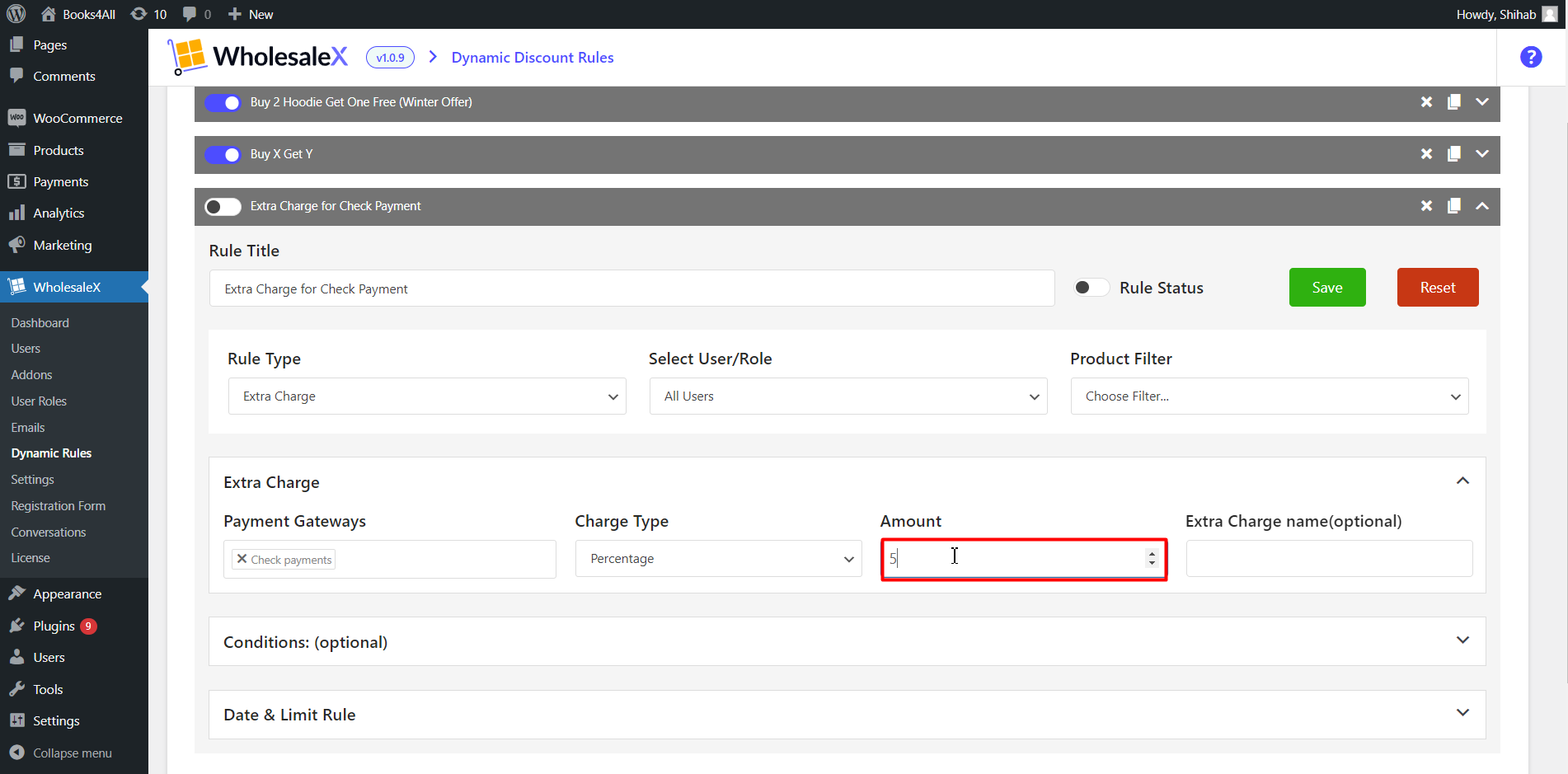Duplicate the Buy X Get Y rule
Viewport: 1568px width, 774px height.
point(1454,154)
